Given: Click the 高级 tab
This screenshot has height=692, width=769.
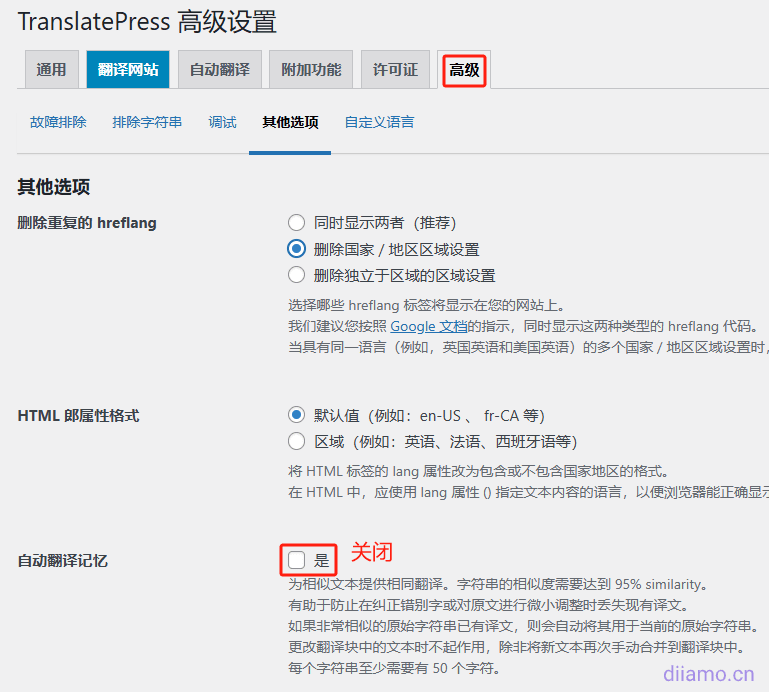Looking at the screenshot, I should click(x=464, y=70).
